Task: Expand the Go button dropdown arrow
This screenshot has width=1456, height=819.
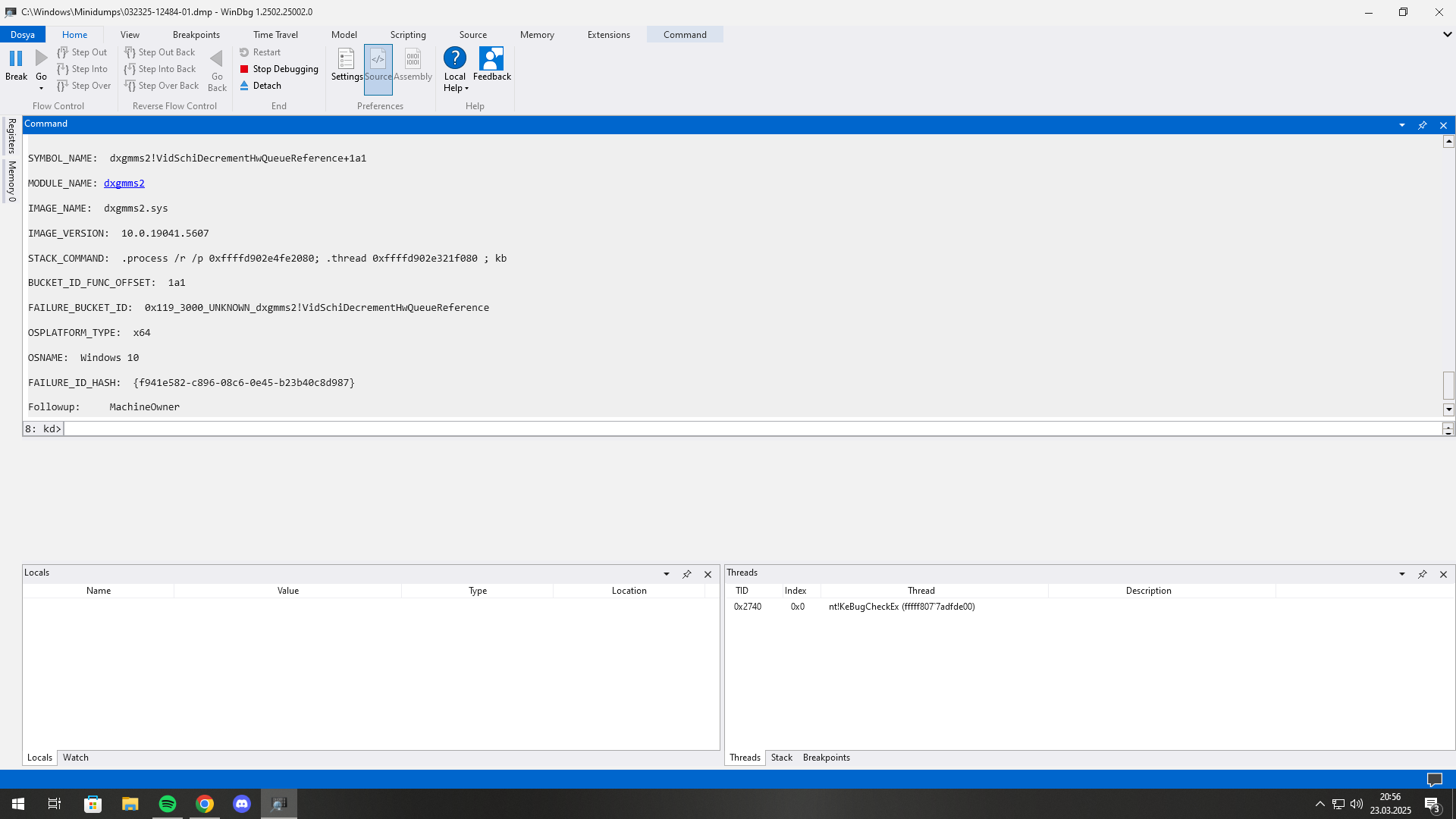Action: coord(41,88)
